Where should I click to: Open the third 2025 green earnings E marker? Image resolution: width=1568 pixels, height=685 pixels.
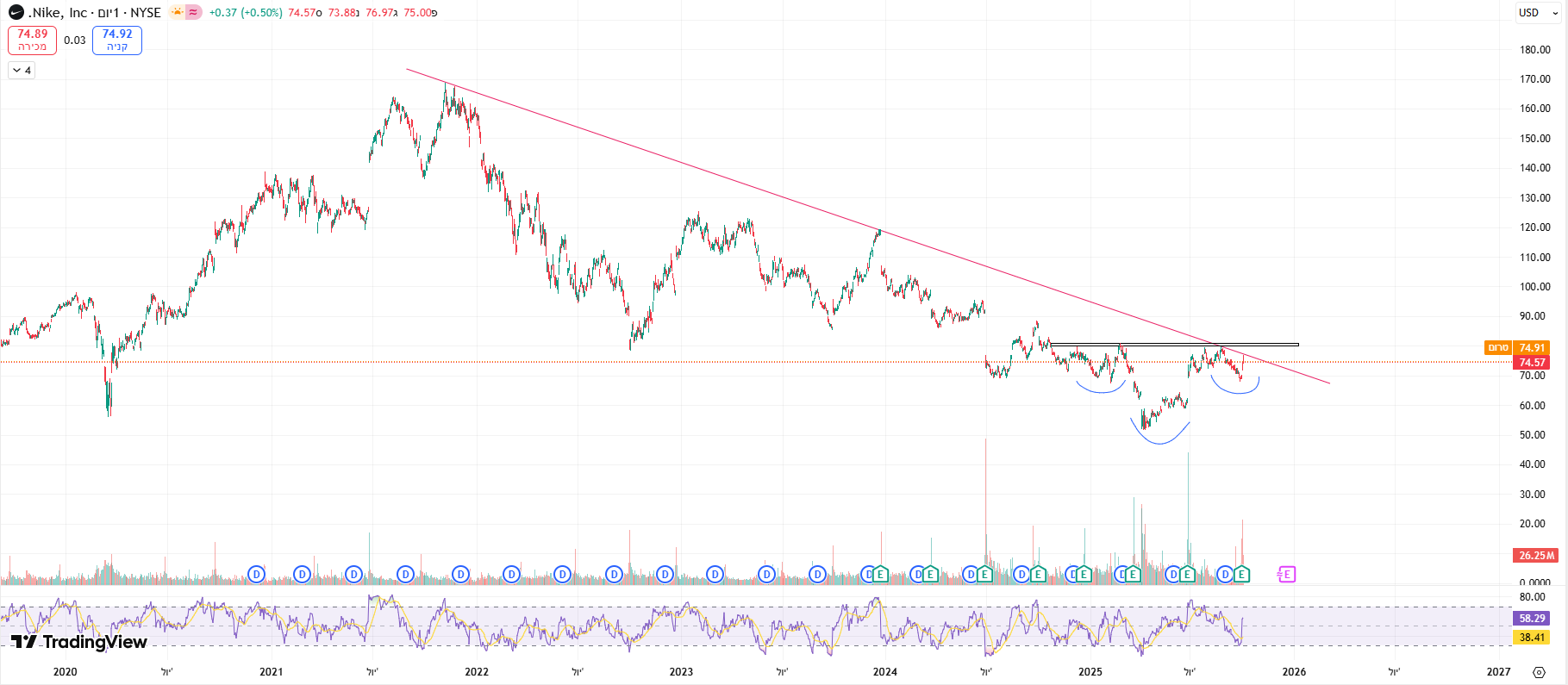click(x=1241, y=574)
